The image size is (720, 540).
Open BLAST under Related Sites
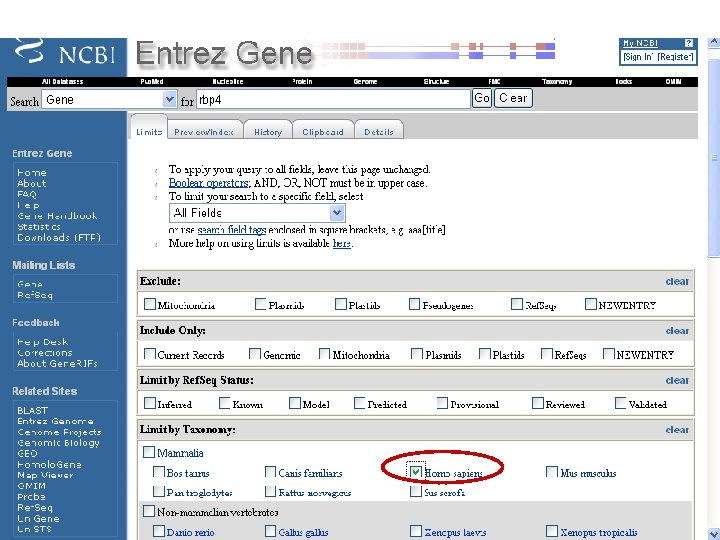tap(33, 411)
